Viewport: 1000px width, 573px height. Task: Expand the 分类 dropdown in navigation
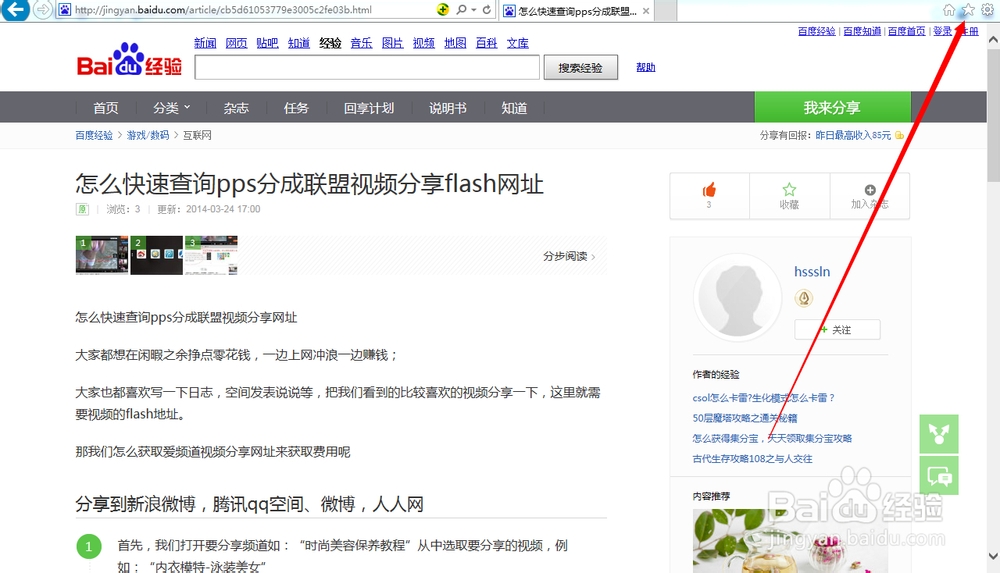(171, 108)
